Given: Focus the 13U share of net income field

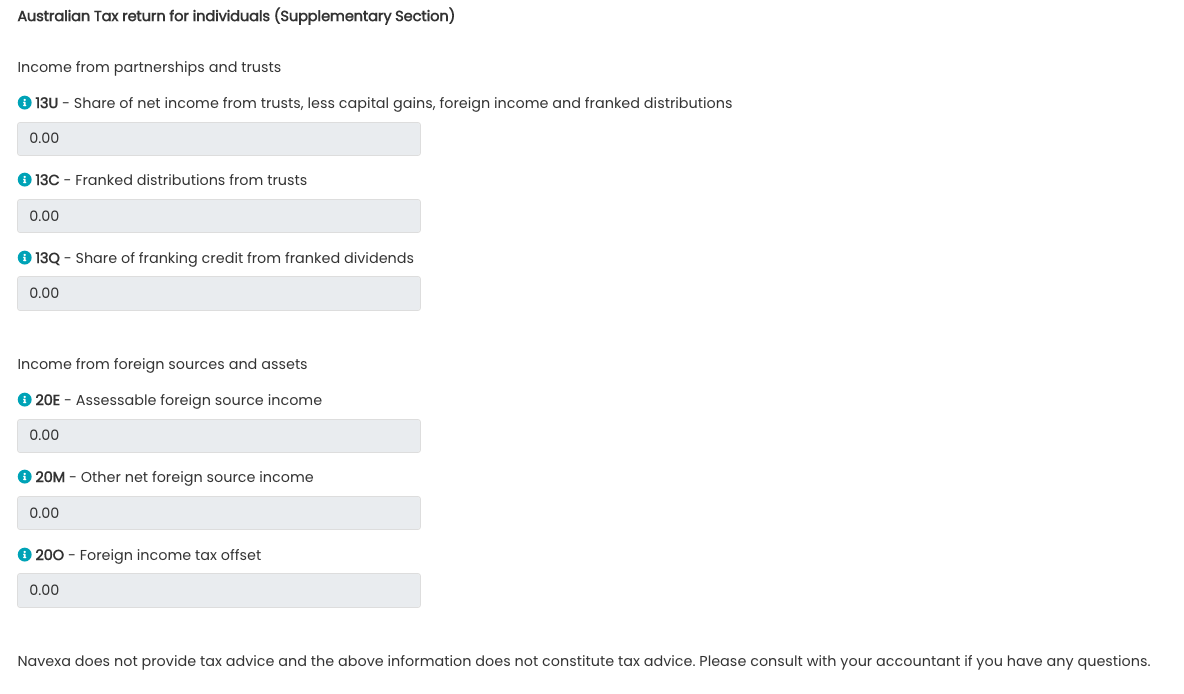Looking at the screenshot, I should coord(219,139).
